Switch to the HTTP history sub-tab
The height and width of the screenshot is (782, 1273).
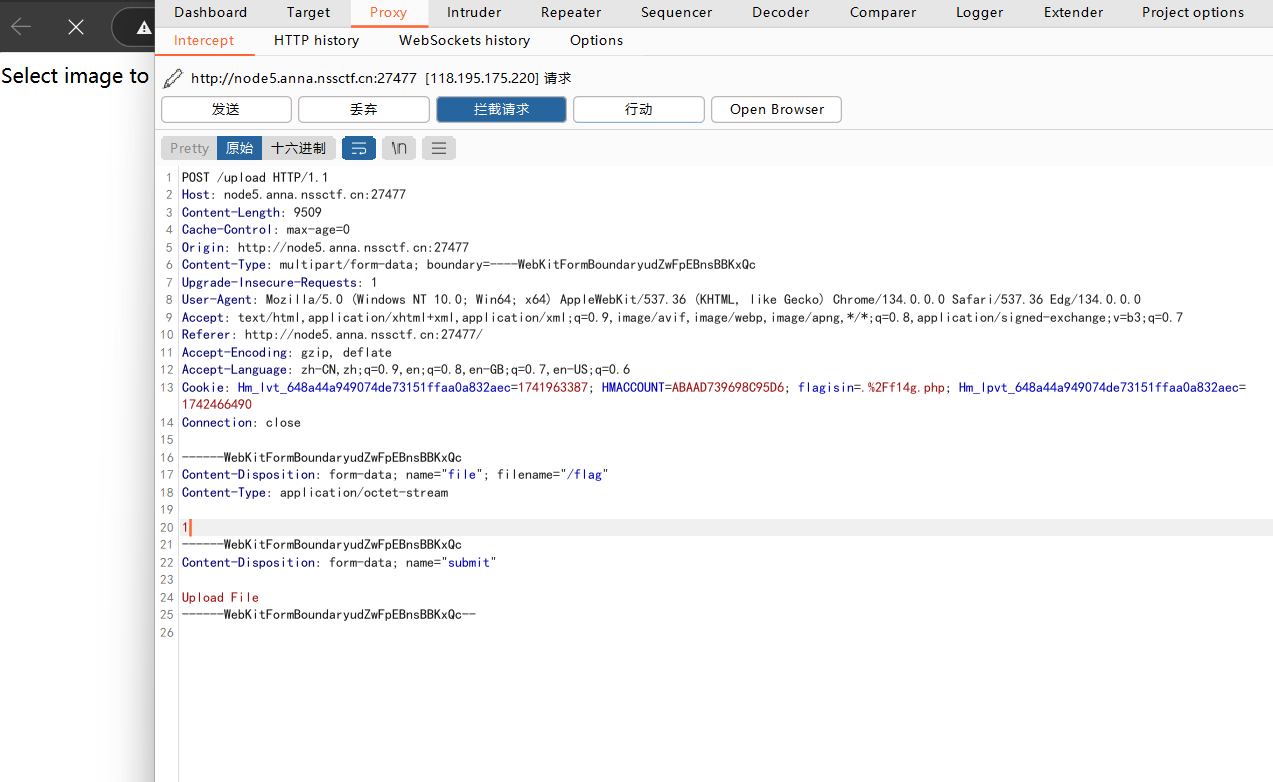click(316, 41)
